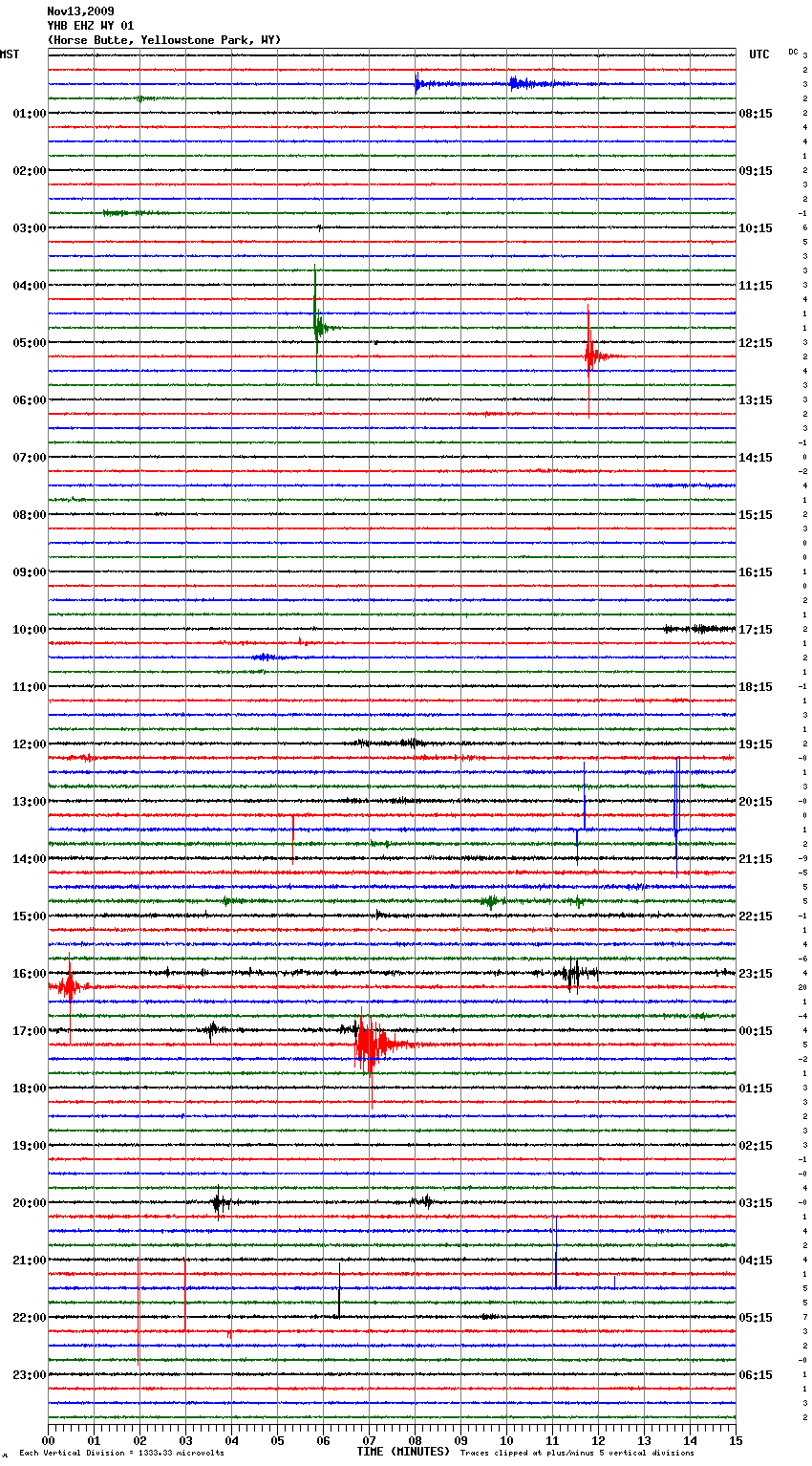Screen dimensions: 812x1466
Task: Click the "12:15" UTC time label
Action: click(x=756, y=343)
